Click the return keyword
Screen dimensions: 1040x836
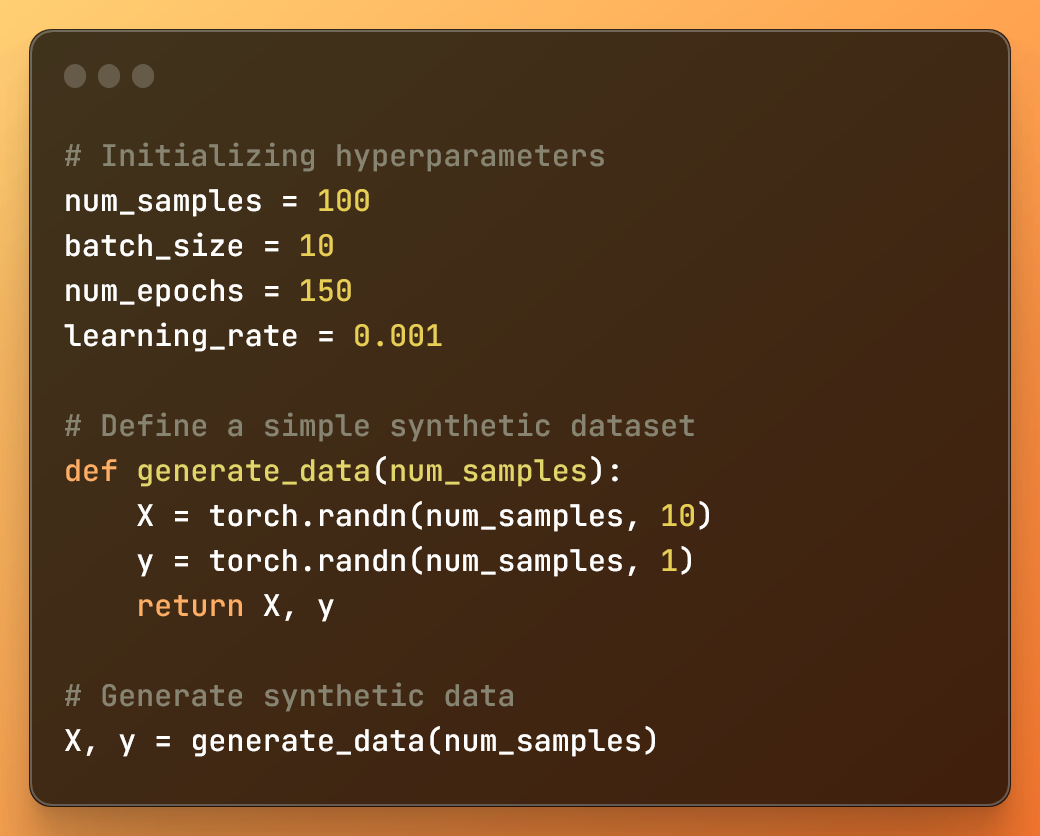[x=190, y=606]
